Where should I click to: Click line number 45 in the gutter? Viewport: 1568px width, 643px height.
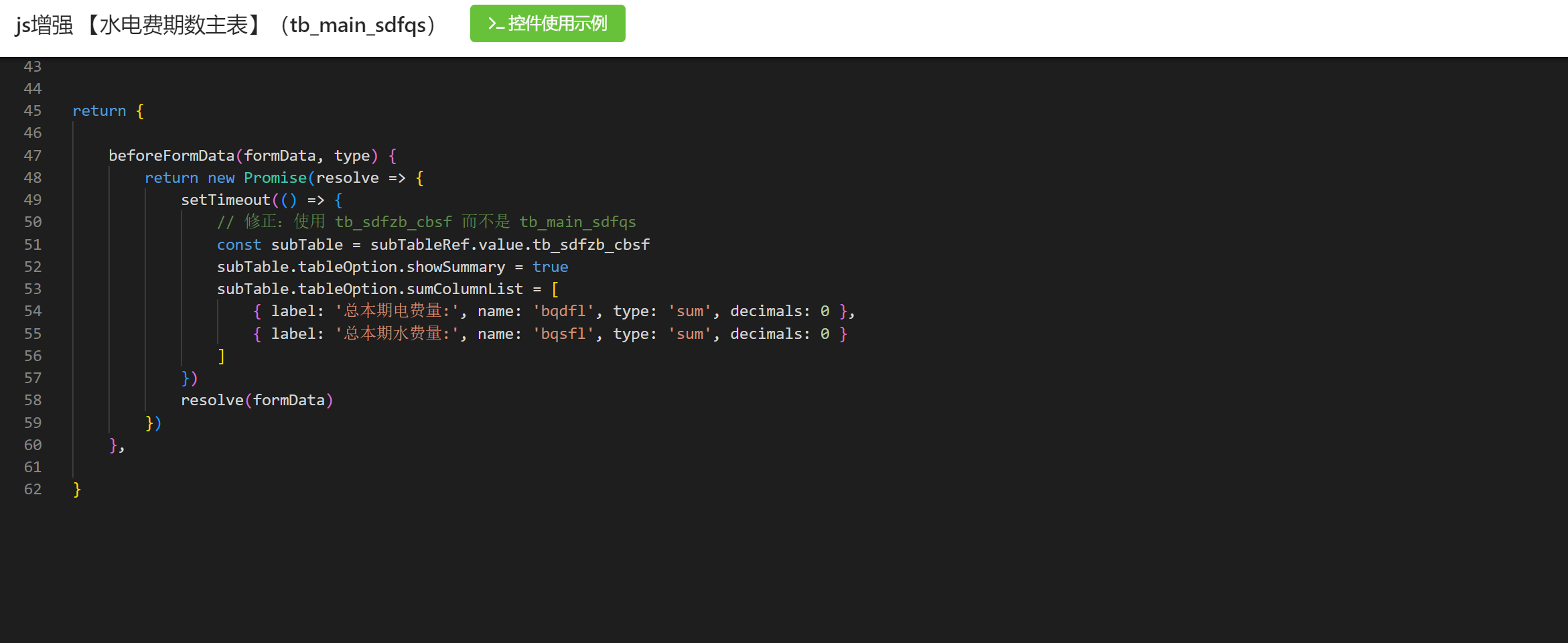pos(32,111)
